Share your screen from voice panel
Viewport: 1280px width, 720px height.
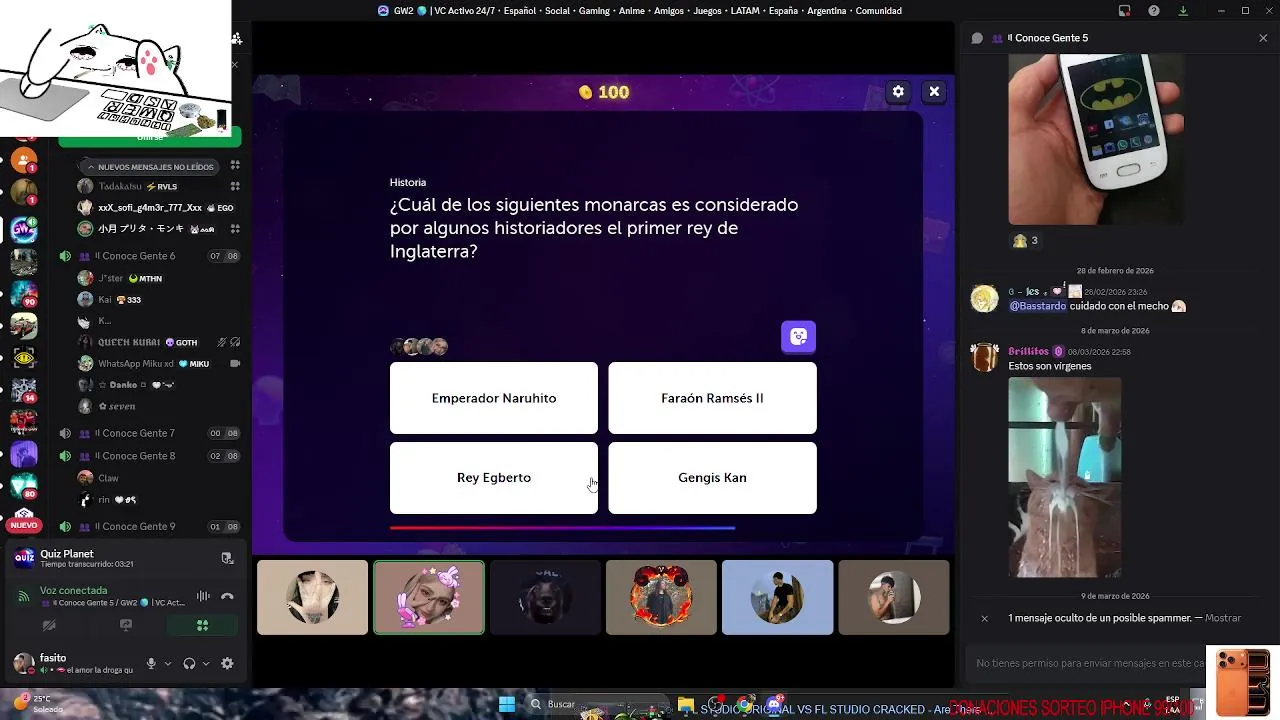click(125, 625)
